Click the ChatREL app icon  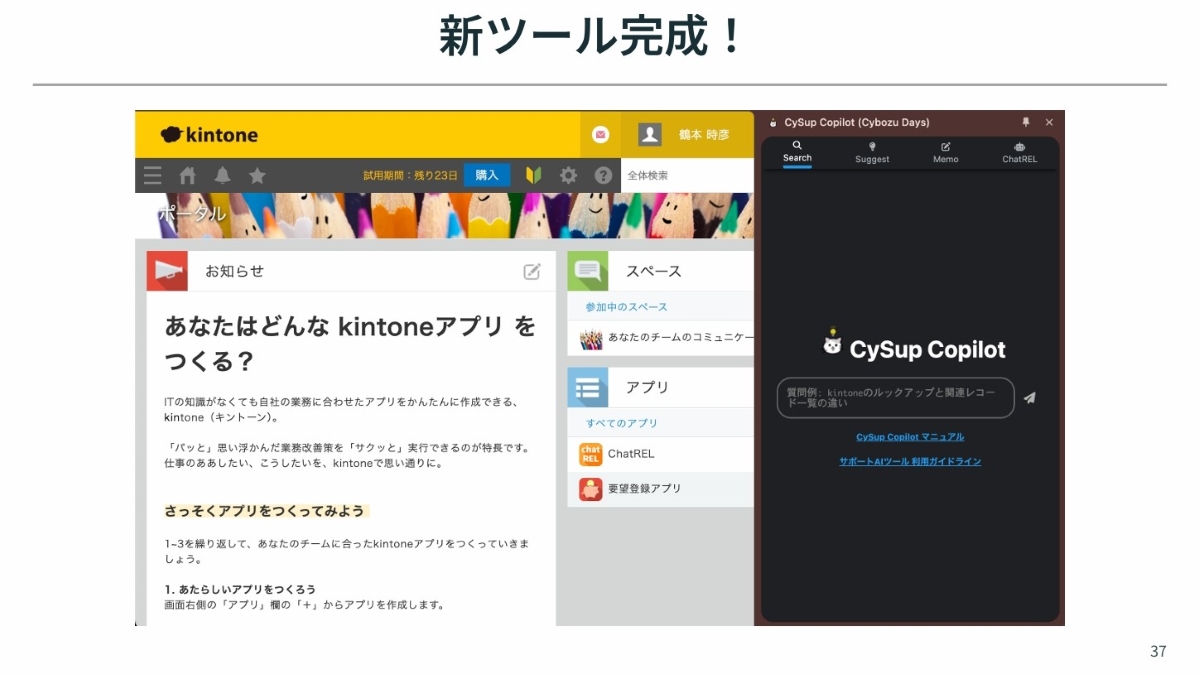click(x=590, y=454)
